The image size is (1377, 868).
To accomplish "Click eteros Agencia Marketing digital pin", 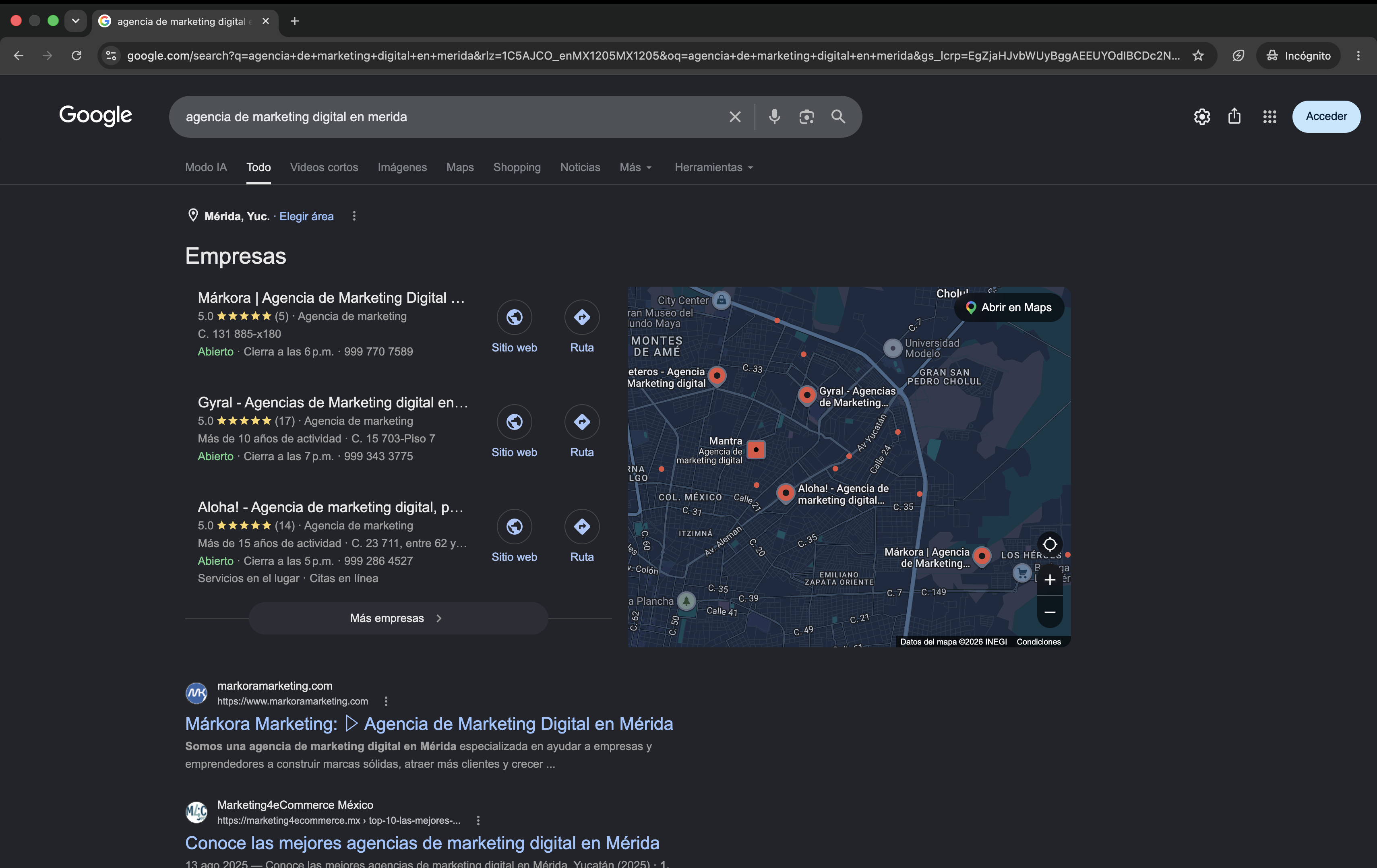I will [x=717, y=376].
